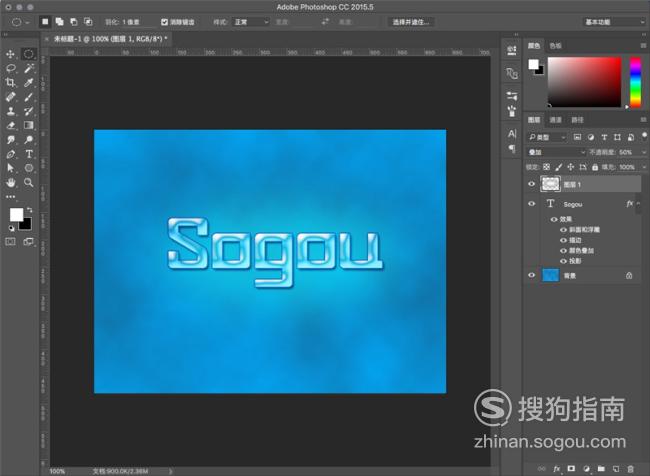The width and height of the screenshot is (650, 476).
Task: Hide the Bevel and Emboss effect
Action: (x=563, y=230)
